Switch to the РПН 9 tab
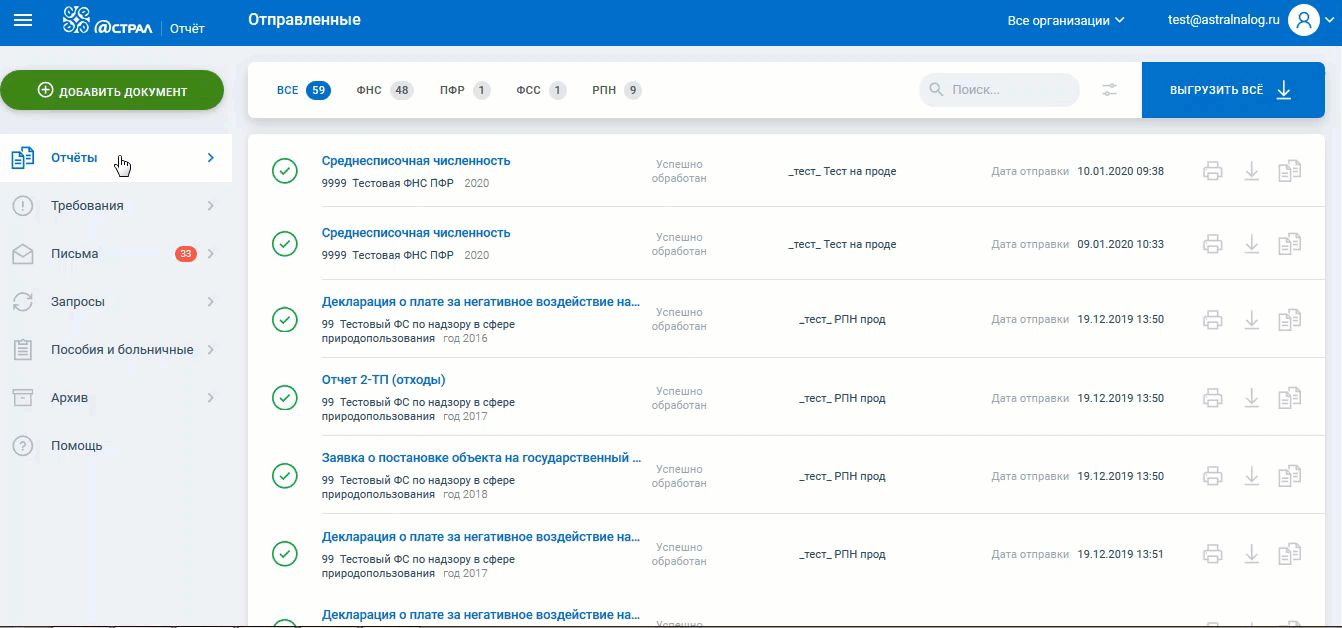The width and height of the screenshot is (1342, 628). tap(617, 90)
